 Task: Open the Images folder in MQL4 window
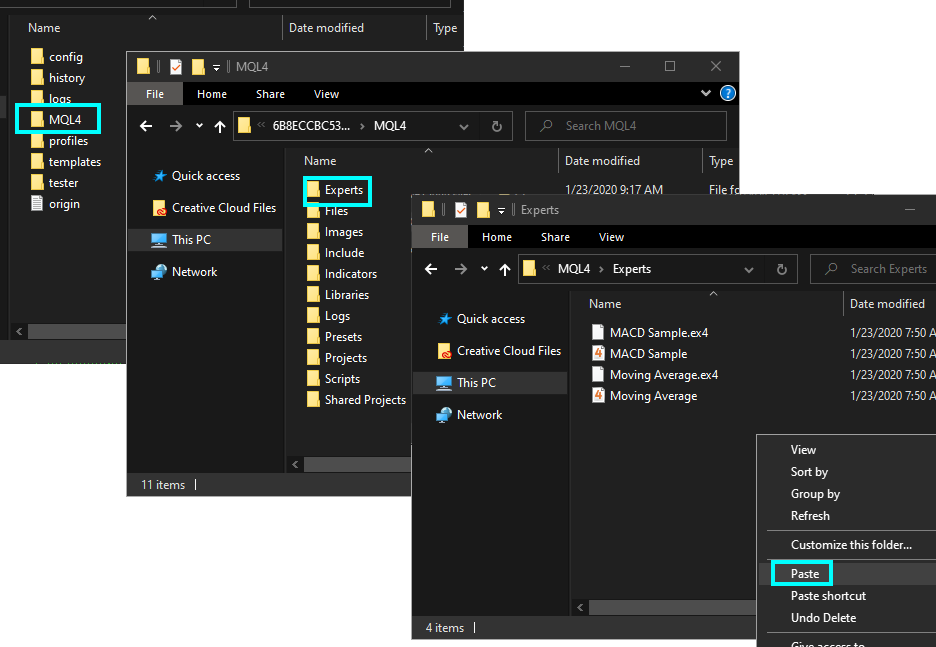[335, 232]
